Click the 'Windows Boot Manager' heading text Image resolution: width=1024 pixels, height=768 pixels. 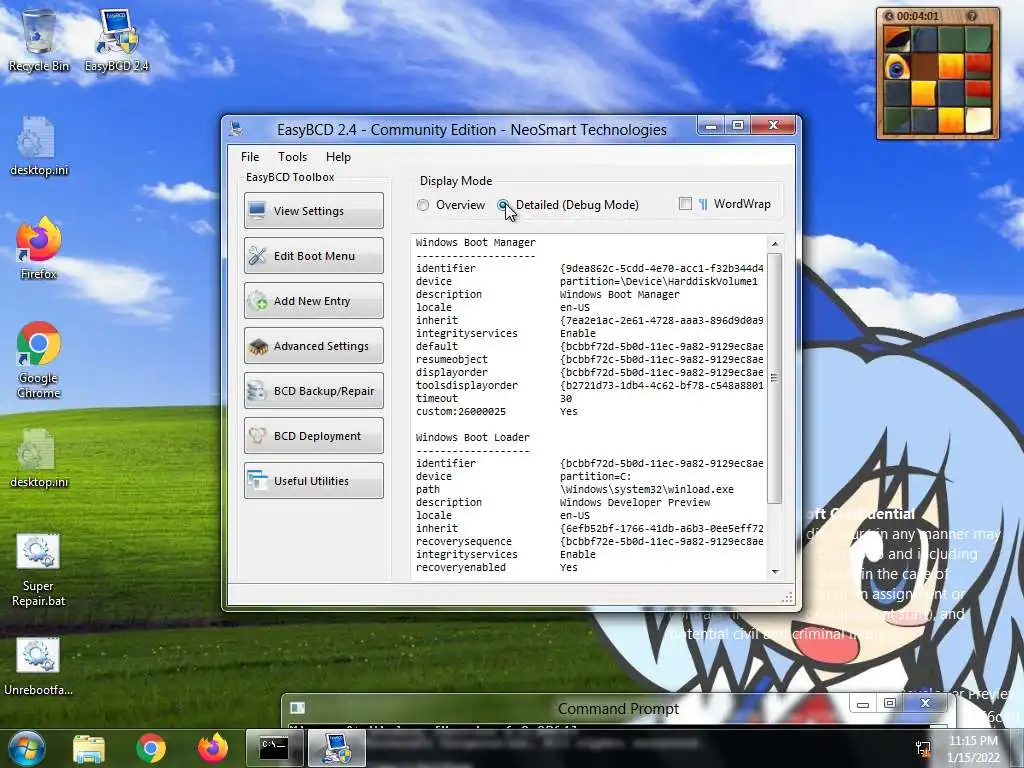[475, 242]
